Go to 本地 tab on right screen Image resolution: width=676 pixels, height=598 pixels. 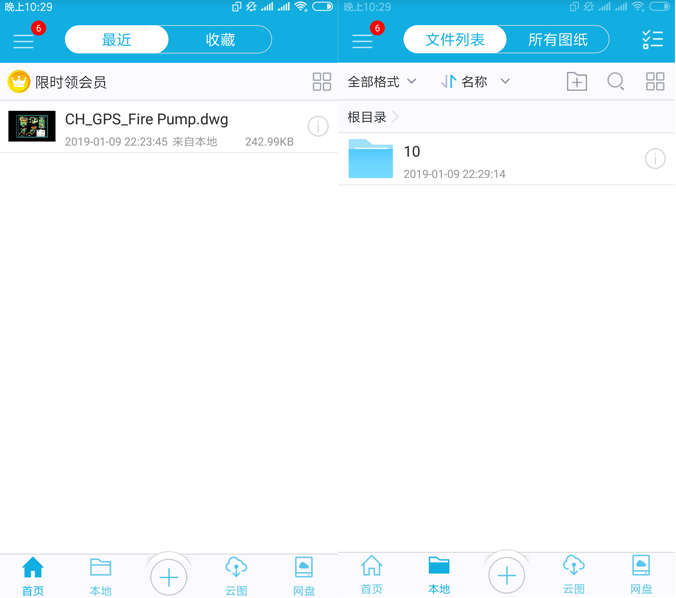tap(439, 575)
